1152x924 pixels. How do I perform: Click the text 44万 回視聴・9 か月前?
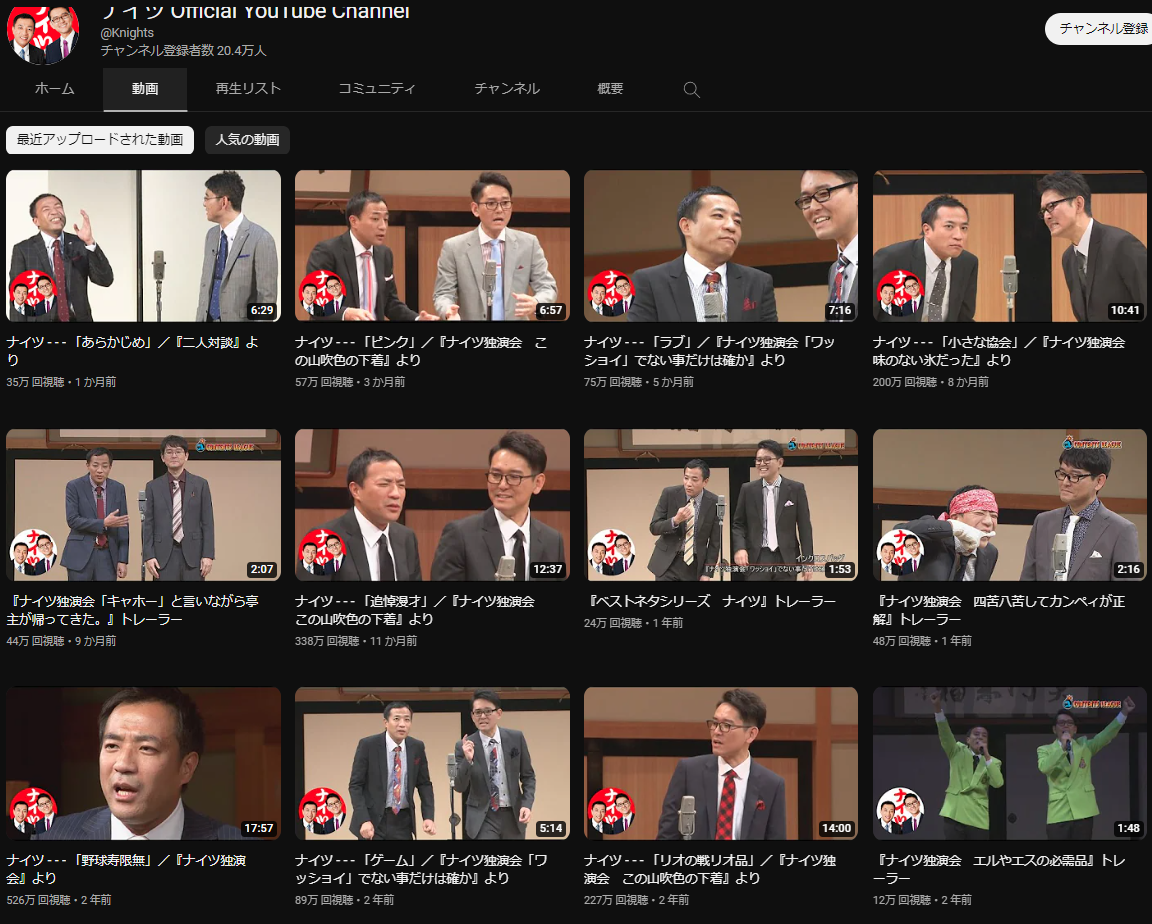[x=62, y=641]
